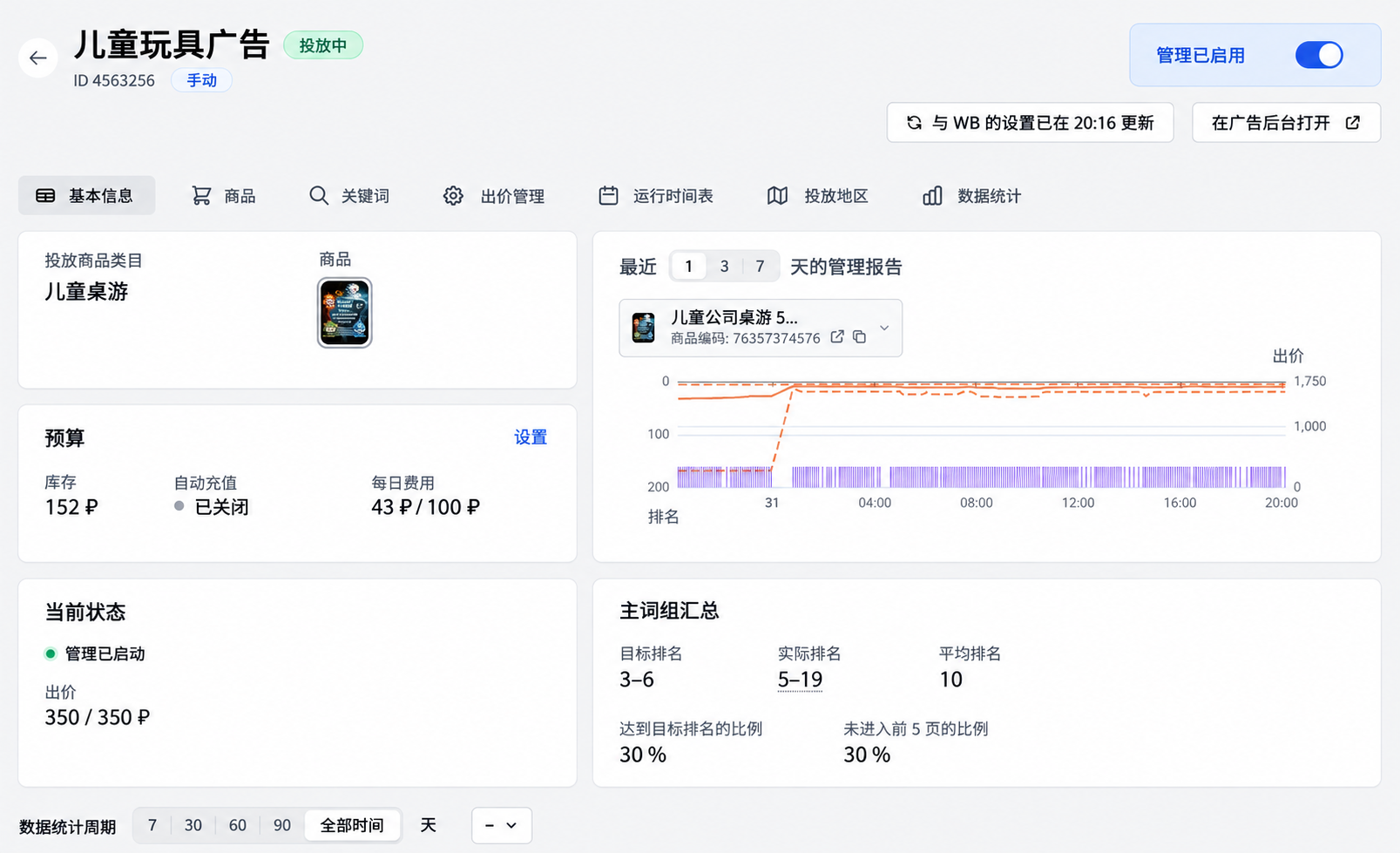This screenshot has height=853, width=1400.
Task: Select 7 days for the management report
Action: [760, 267]
